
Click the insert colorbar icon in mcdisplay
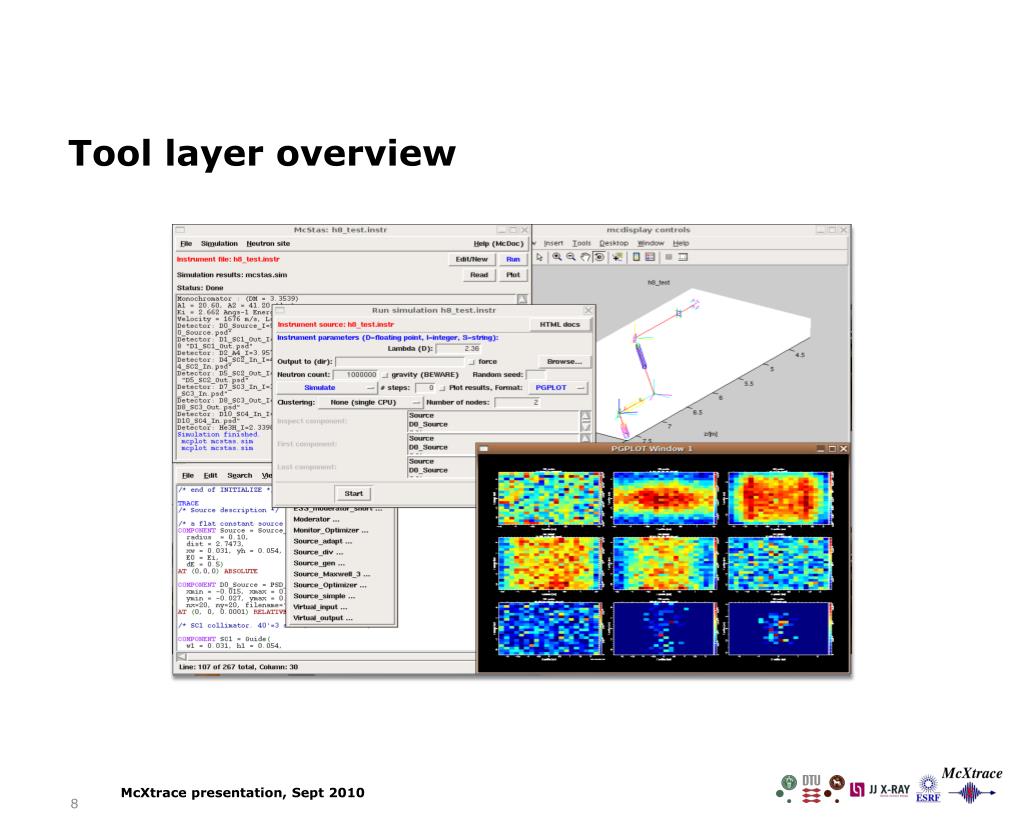[x=635, y=257]
